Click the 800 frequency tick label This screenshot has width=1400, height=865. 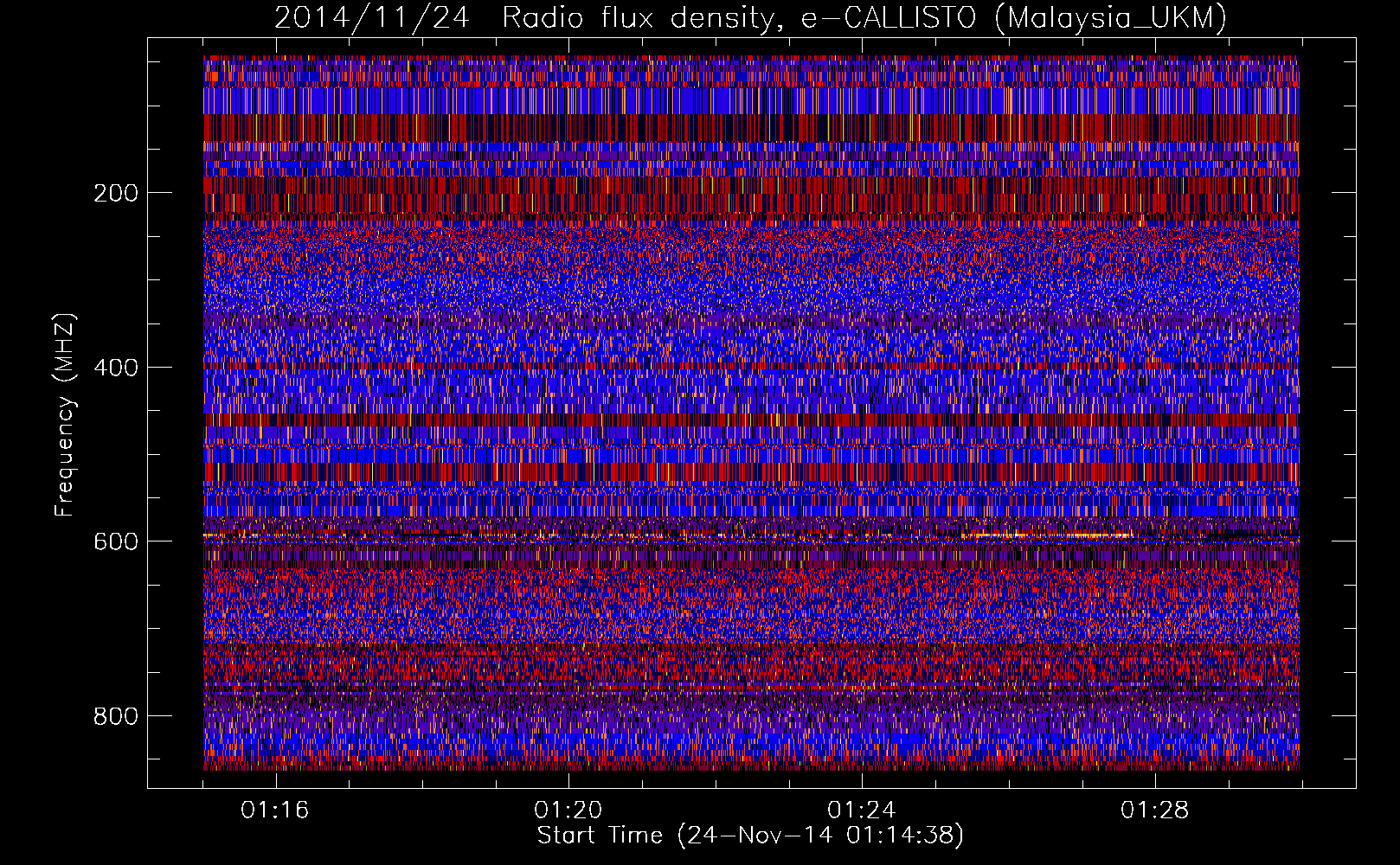[x=116, y=716]
